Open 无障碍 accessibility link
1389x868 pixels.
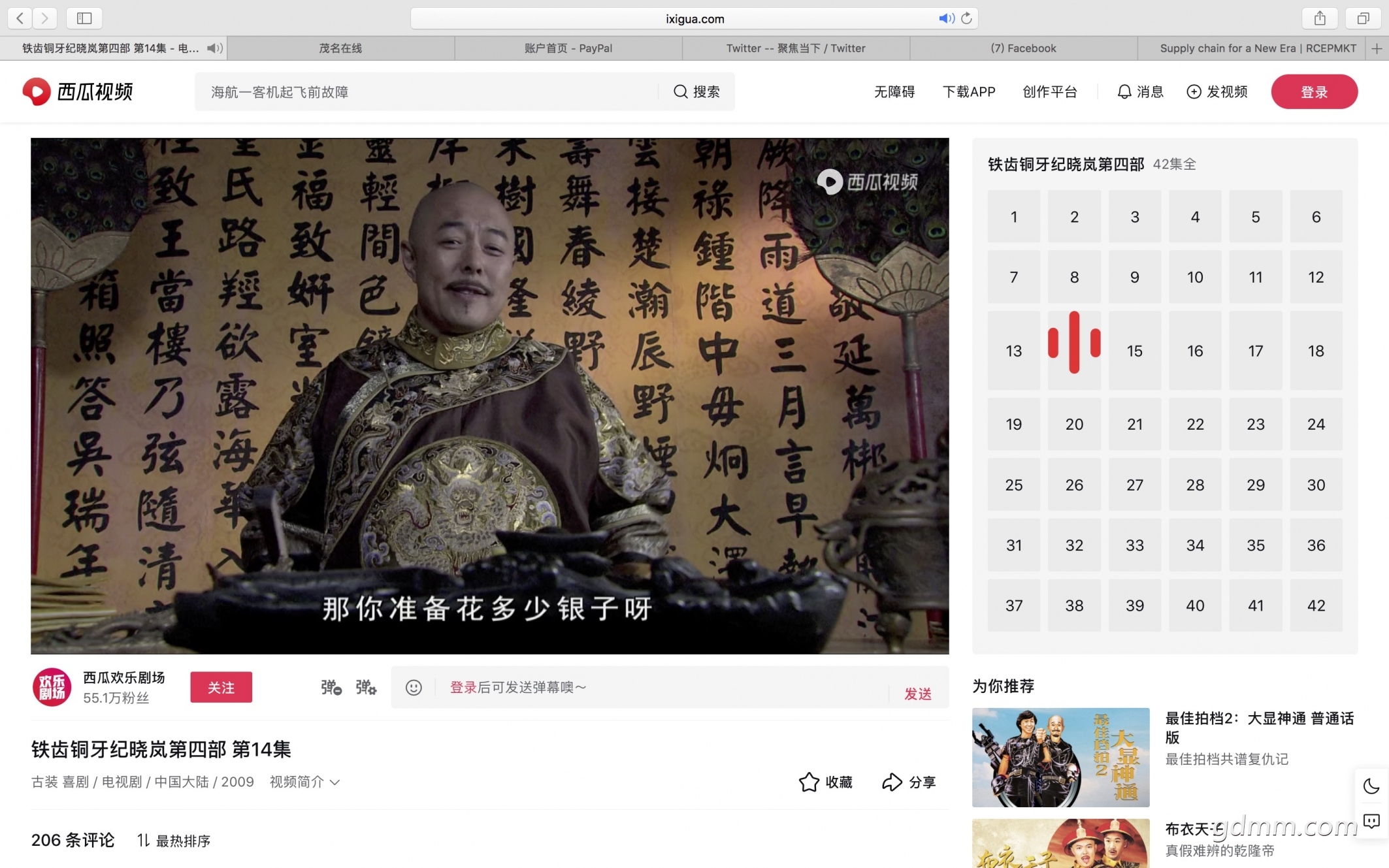(x=894, y=92)
